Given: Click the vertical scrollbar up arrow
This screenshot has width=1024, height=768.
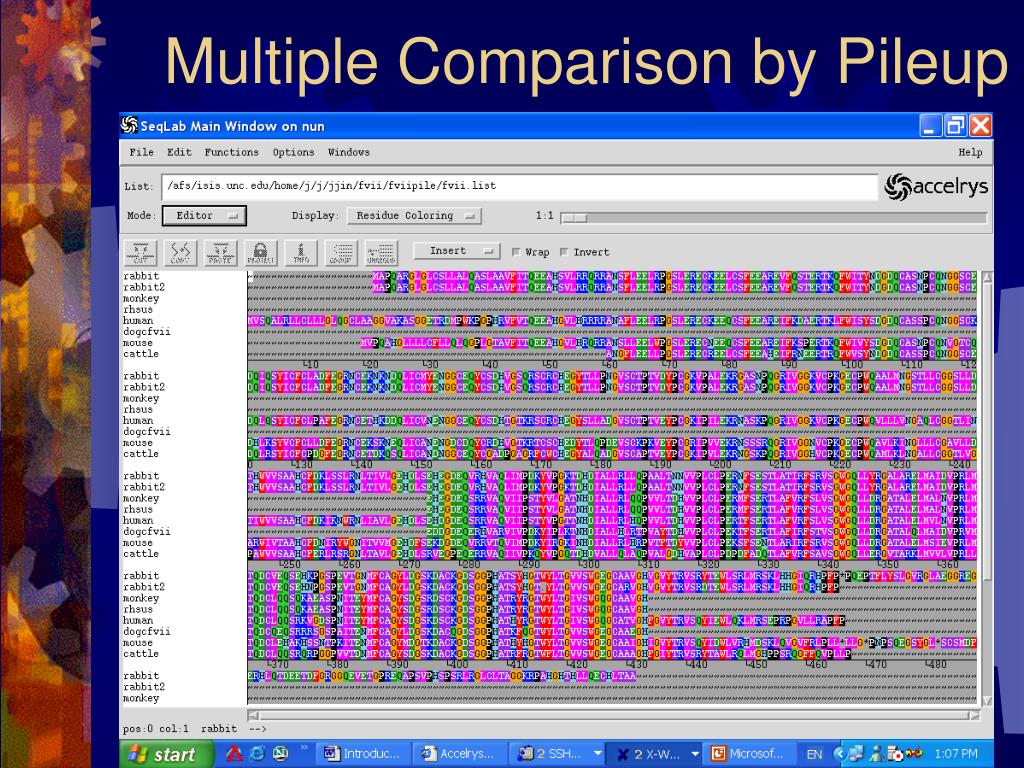Looking at the screenshot, I should point(987,278).
